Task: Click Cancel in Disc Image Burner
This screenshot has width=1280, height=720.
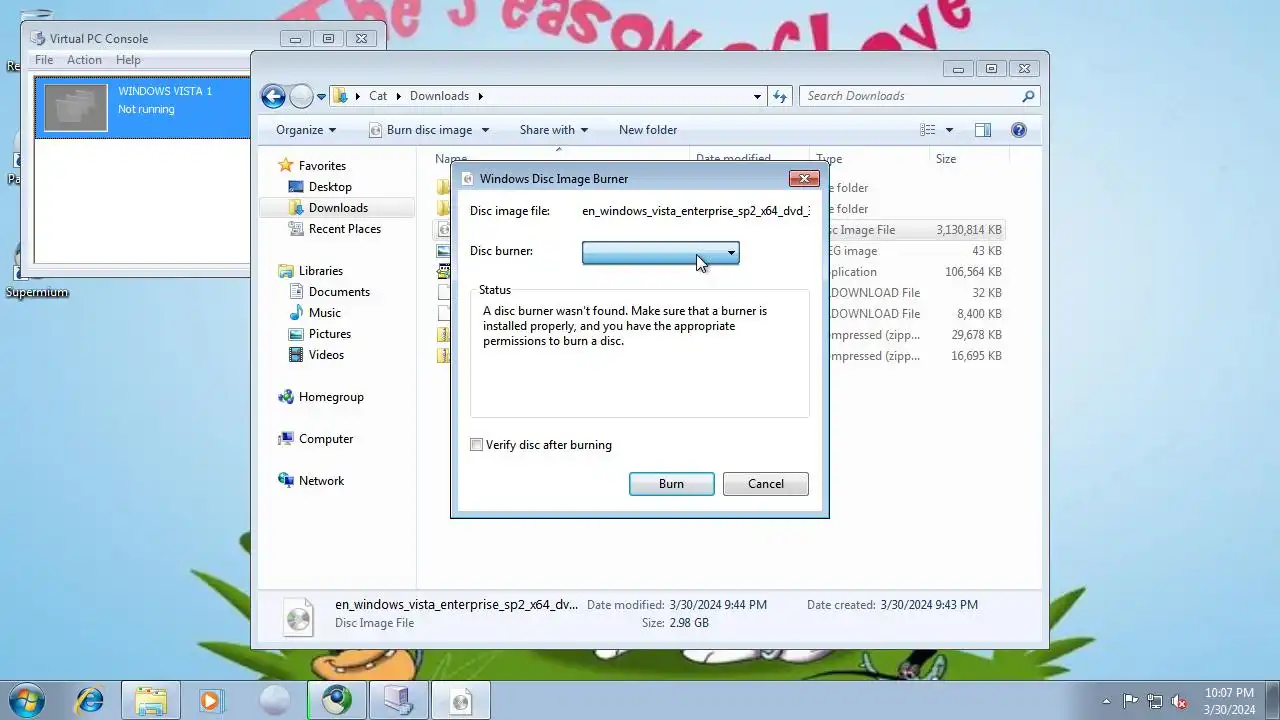Action: pyautogui.click(x=765, y=484)
